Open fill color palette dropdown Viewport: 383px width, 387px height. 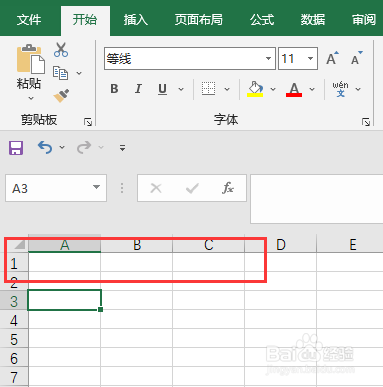coord(273,89)
